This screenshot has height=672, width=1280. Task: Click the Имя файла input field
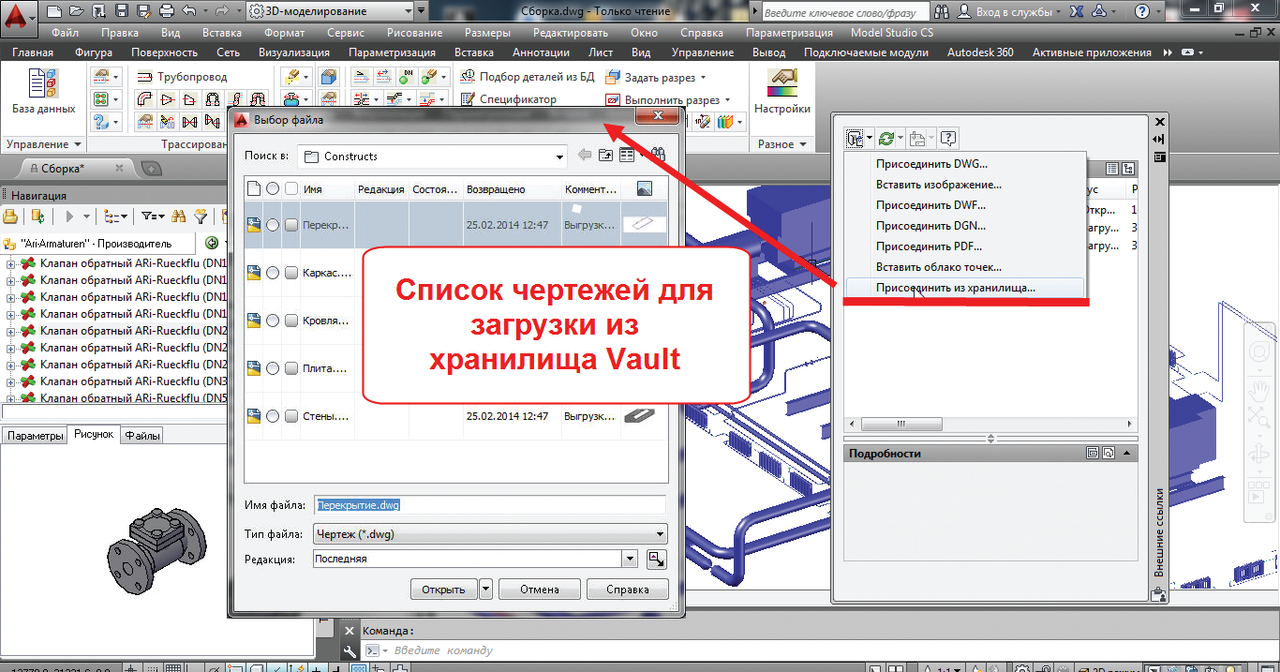tap(489, 505)
